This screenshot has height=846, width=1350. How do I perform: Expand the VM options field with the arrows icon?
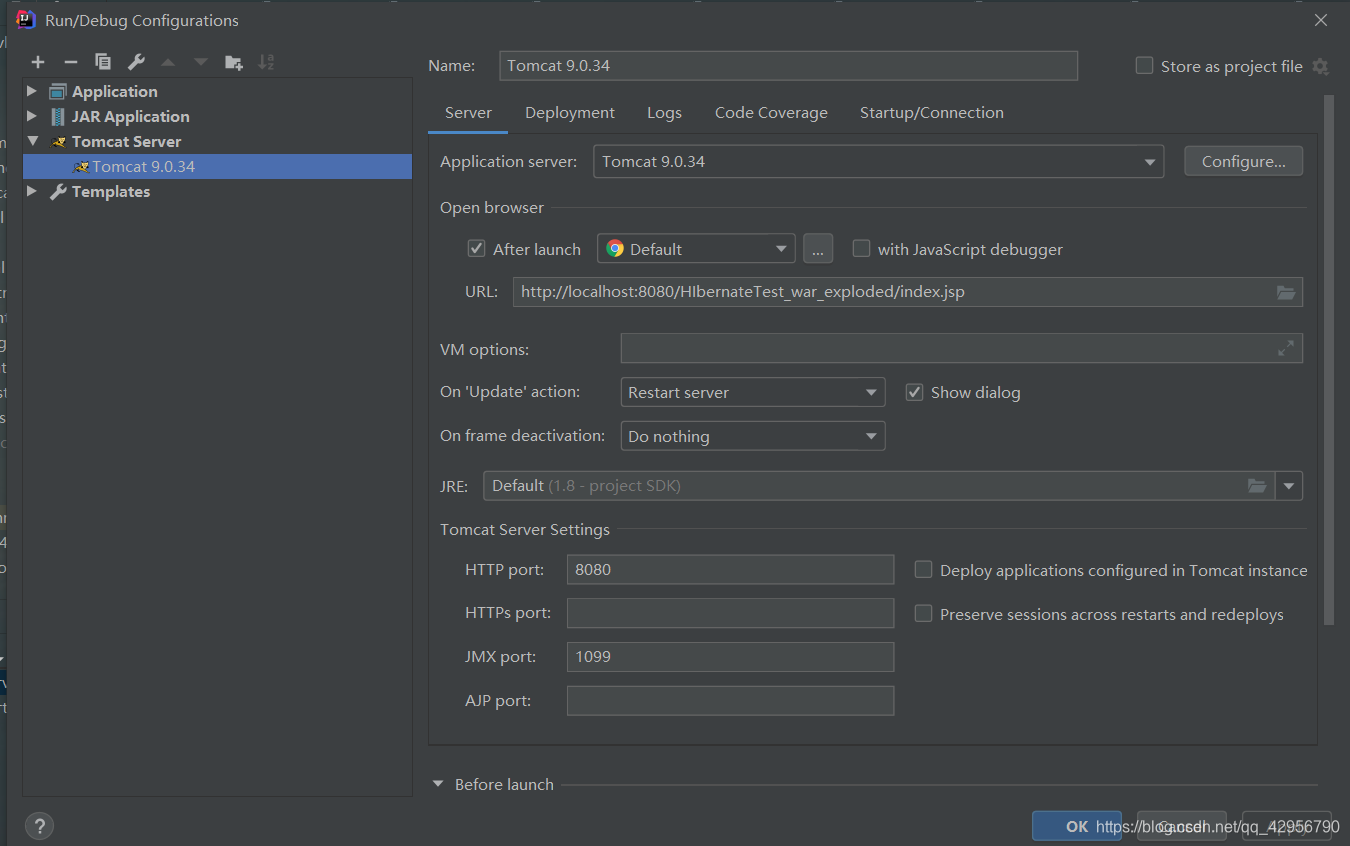tap(1286, 348)
